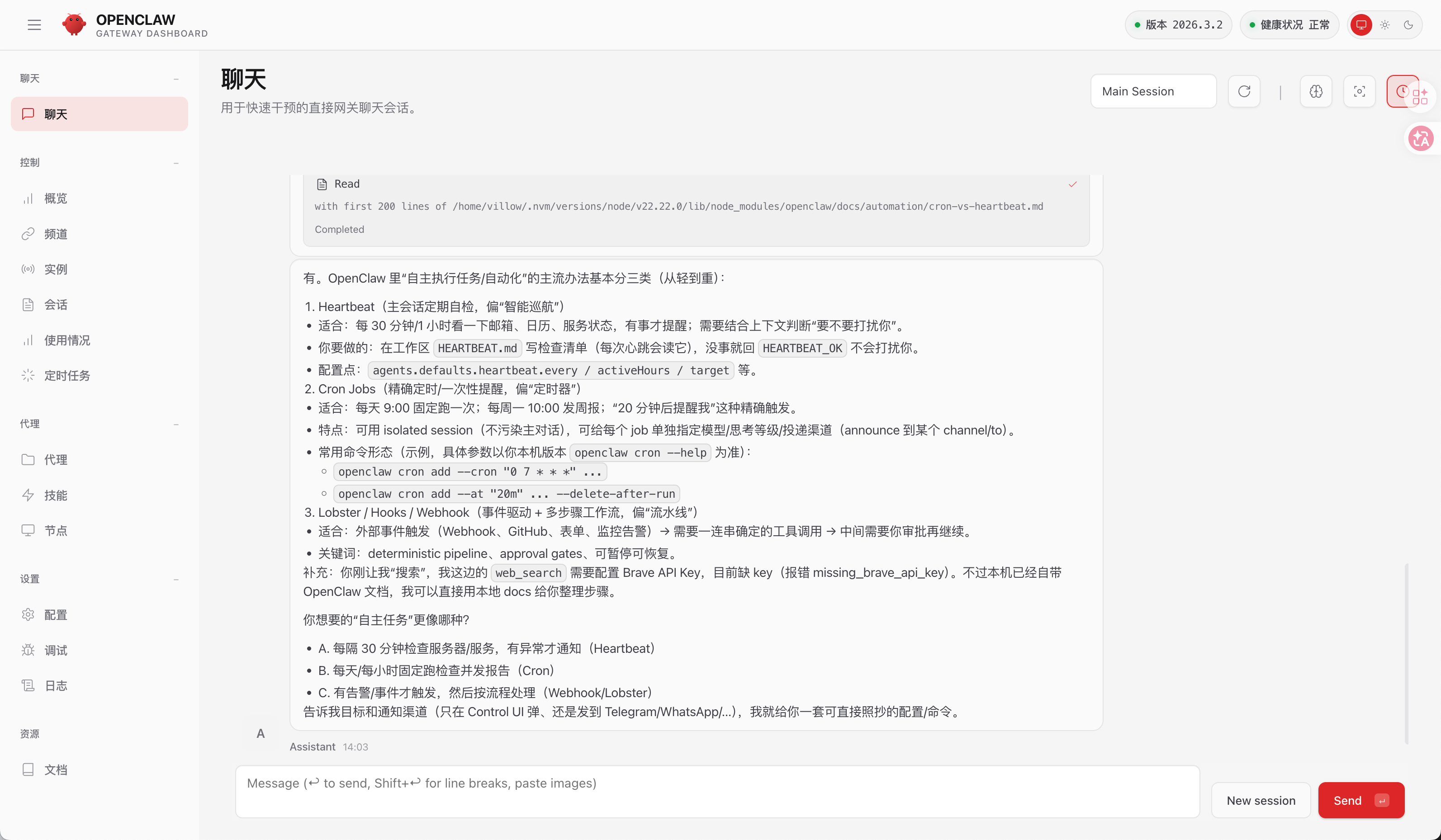Open 会话 sessions page
Screen dimensions: 1441x840
(100, 305)
